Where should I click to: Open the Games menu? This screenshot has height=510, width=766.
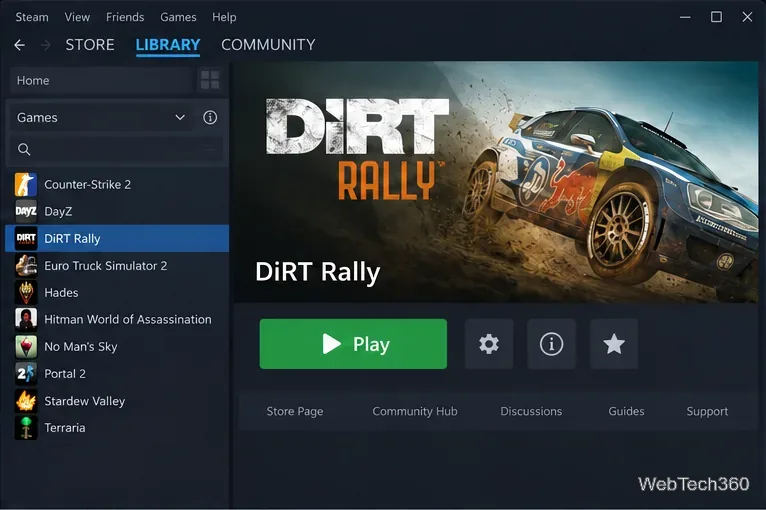click(x=178, y=17)
